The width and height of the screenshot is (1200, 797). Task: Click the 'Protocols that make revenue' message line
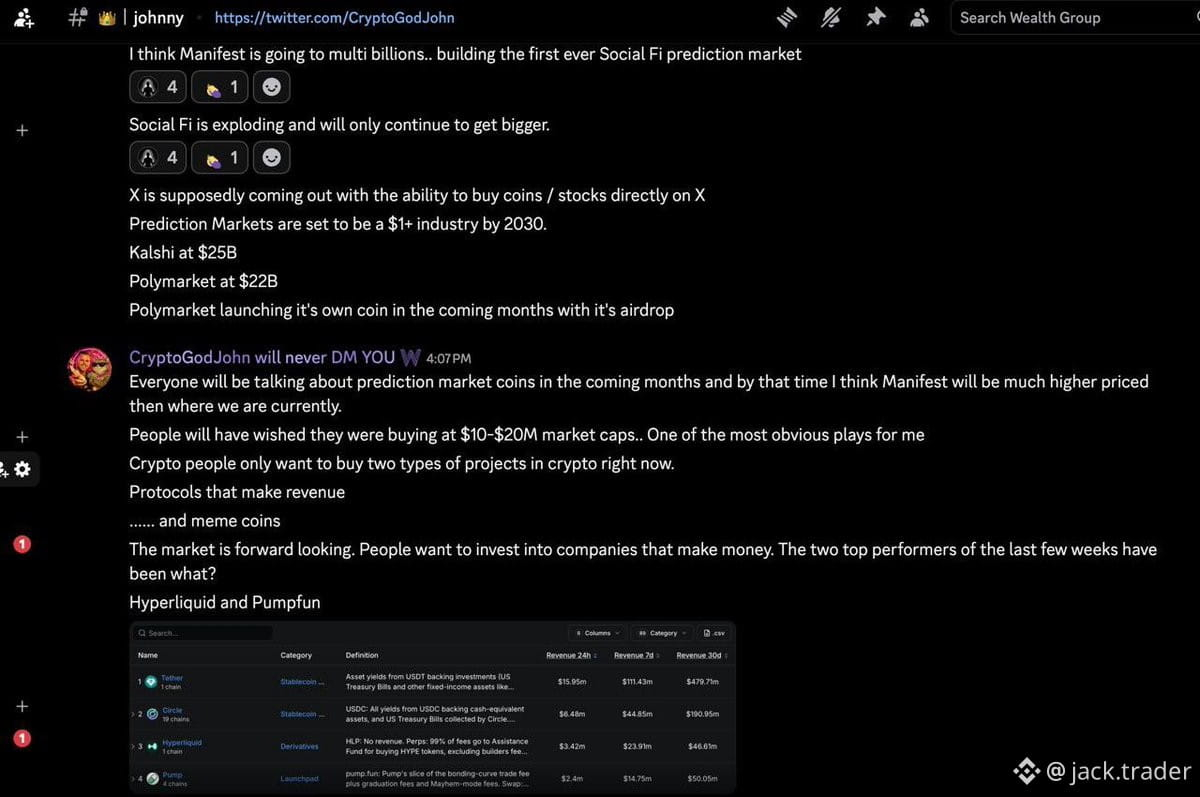point(237,492)
